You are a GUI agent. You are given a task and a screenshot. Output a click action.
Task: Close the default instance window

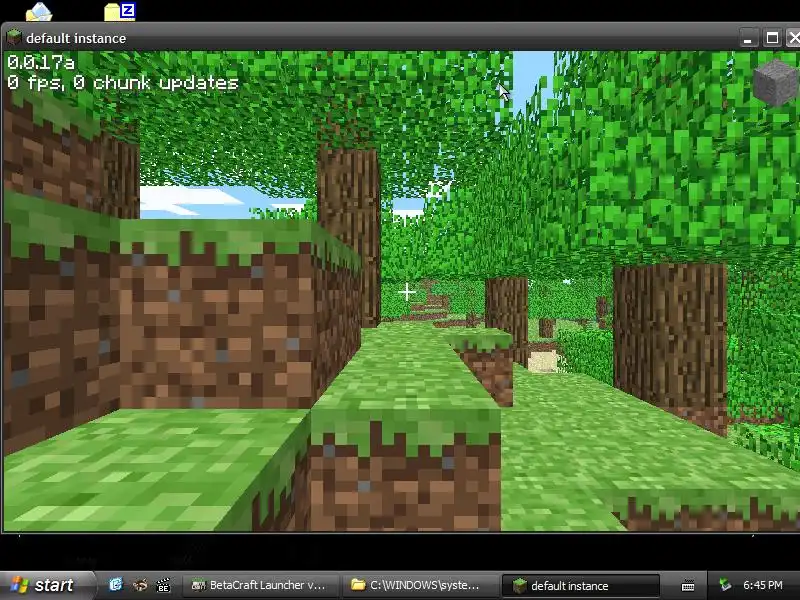tap(793, 38)
